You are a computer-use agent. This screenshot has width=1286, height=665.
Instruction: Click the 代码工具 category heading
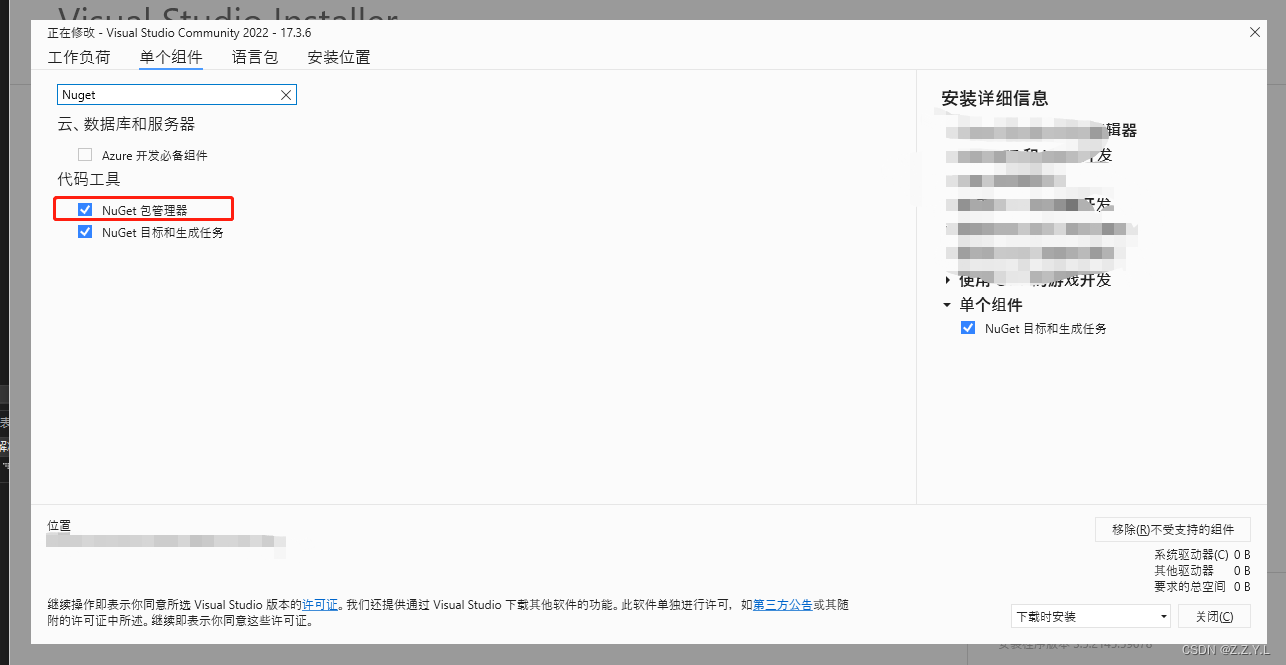pos(88,180)
